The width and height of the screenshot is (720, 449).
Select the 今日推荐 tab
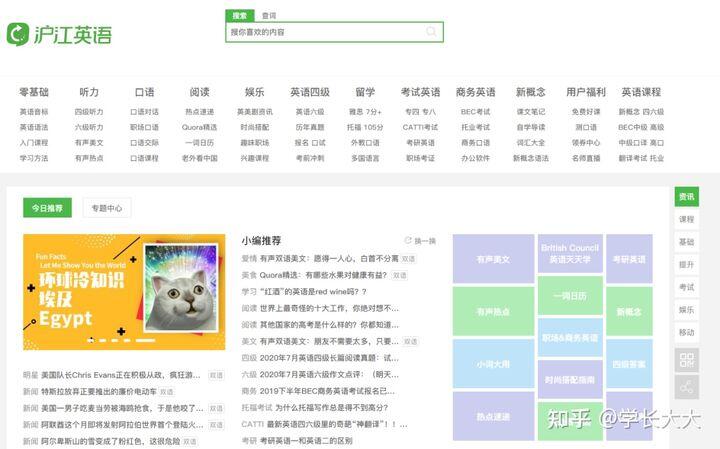pos(47,208)
